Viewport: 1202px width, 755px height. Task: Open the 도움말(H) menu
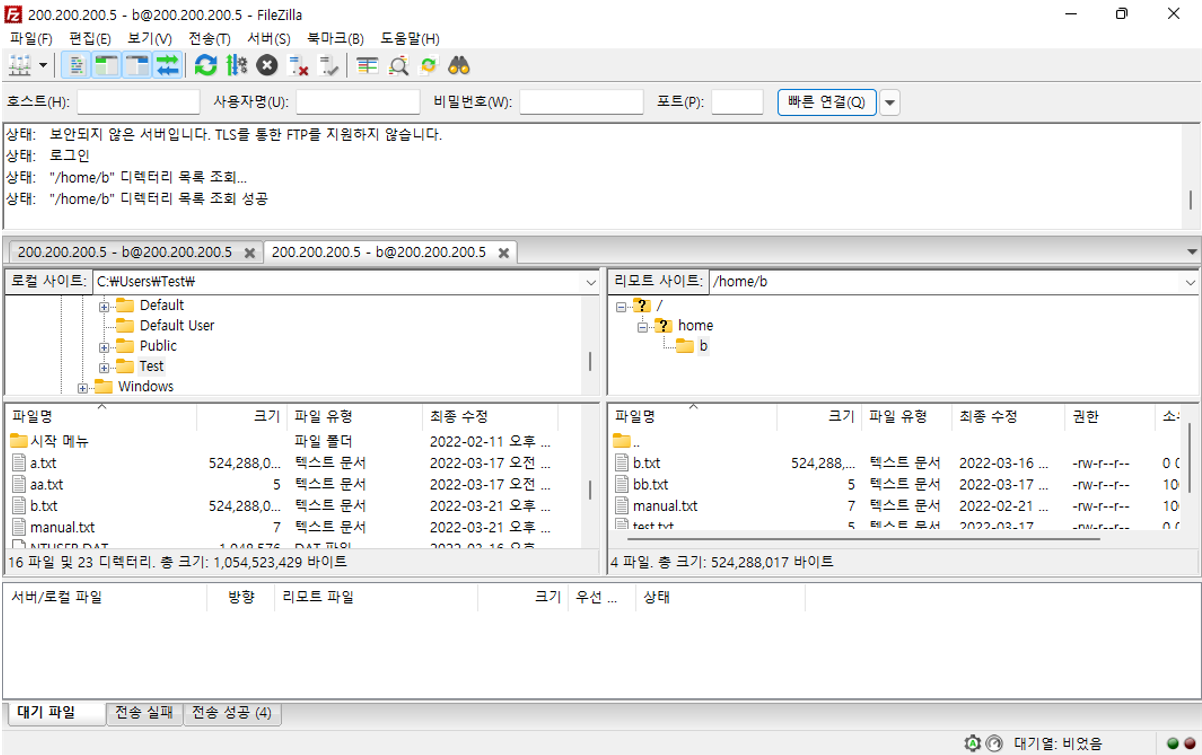[410, 38]
